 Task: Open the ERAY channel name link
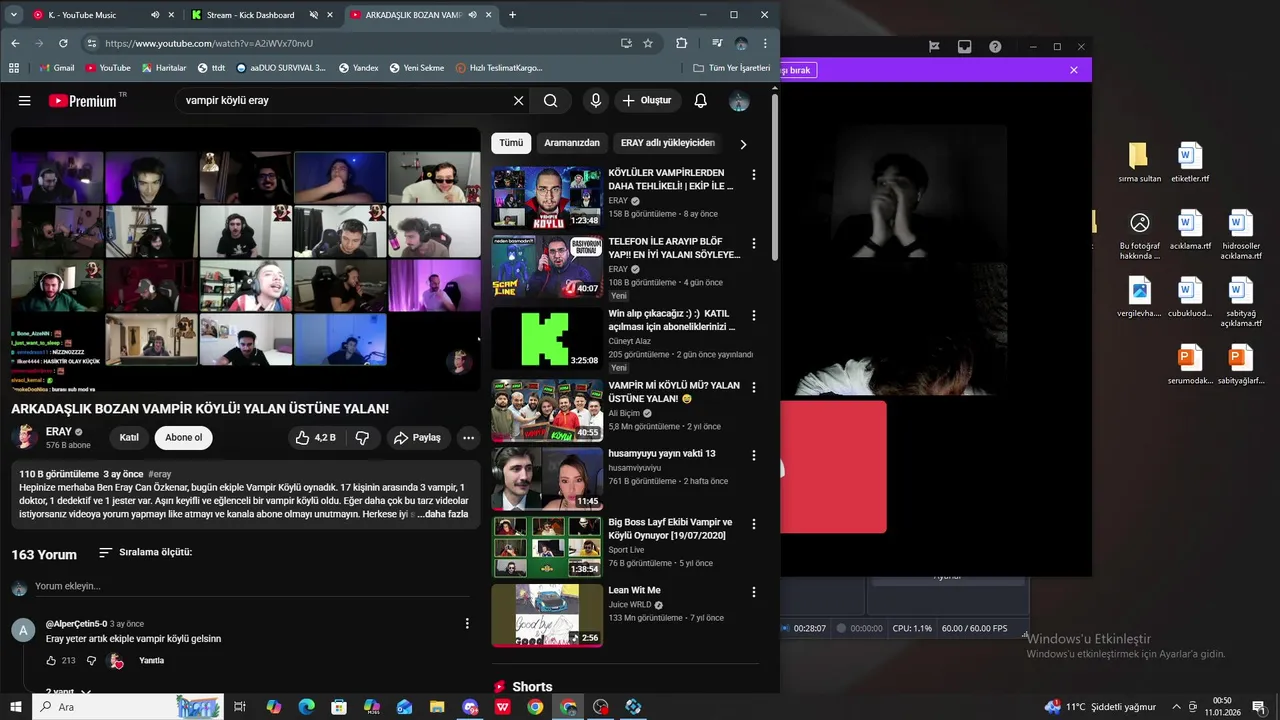pos(59,432)
